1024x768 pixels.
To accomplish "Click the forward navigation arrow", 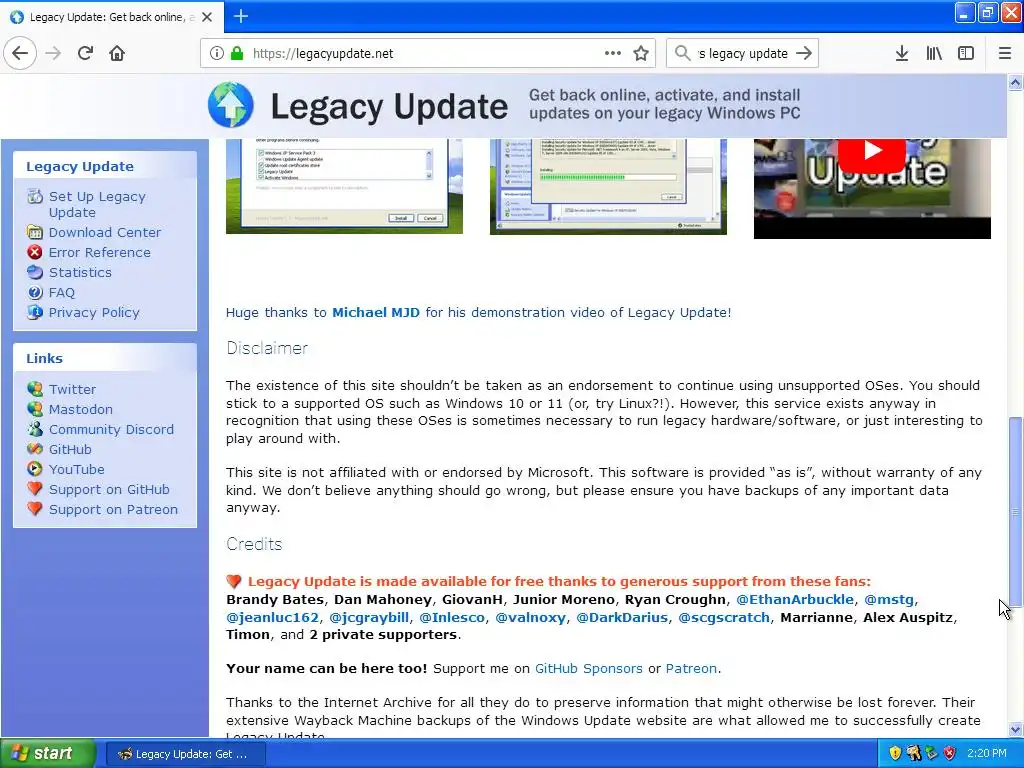I will point(54,53).
